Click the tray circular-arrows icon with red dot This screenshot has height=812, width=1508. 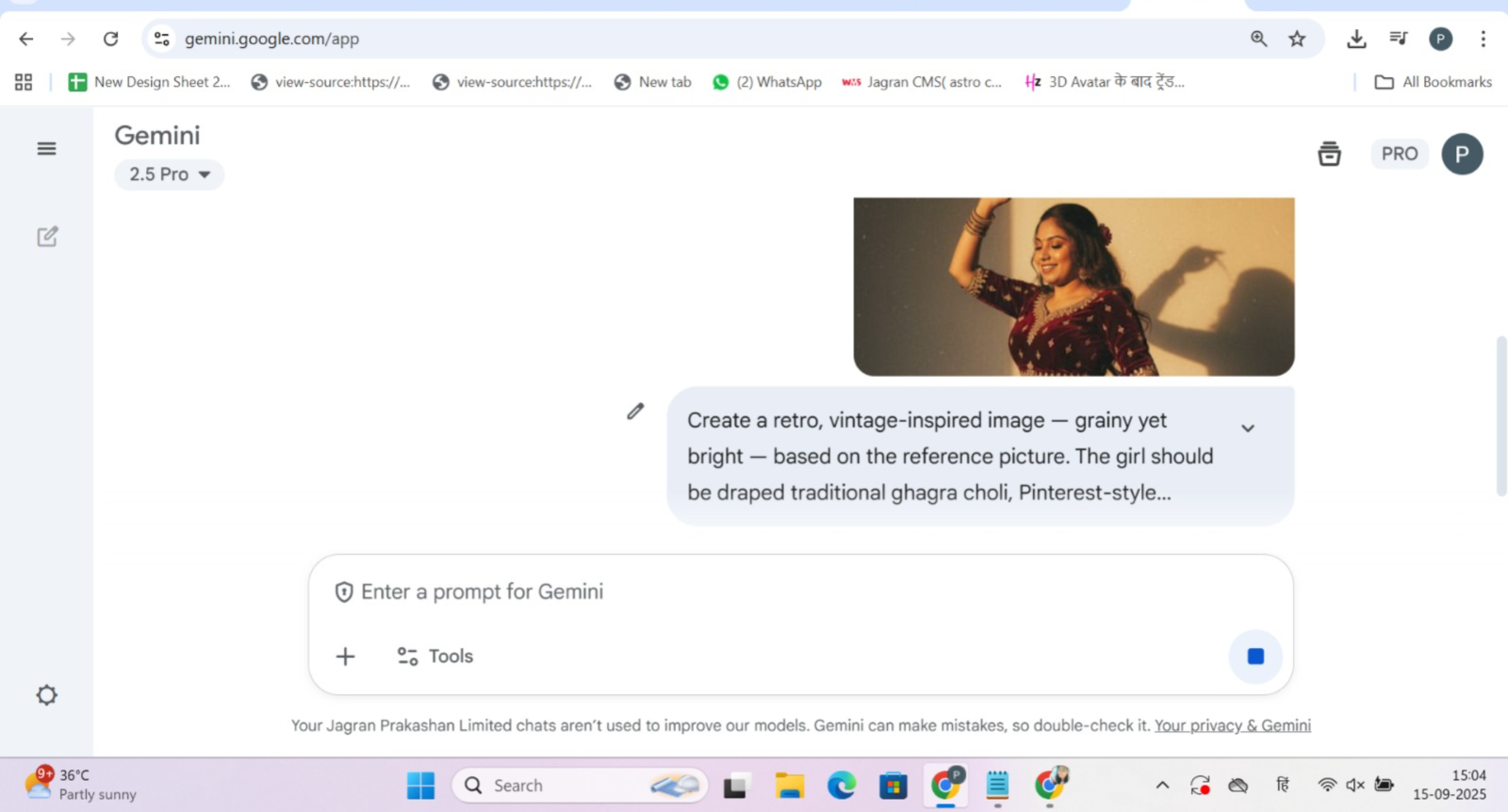pyautogui.click(x=1200, y=786)
